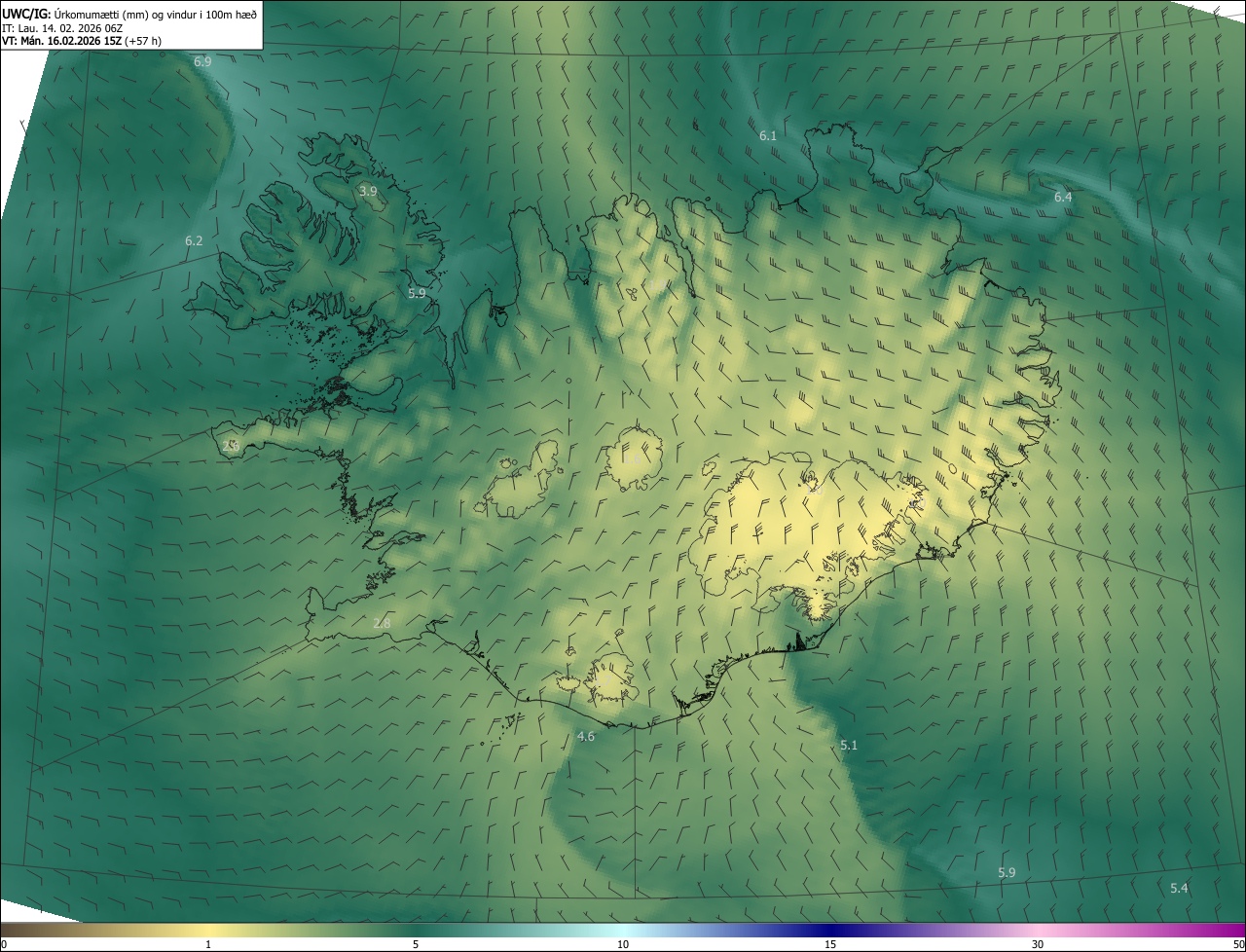
Task: Click the 5 tick on the color scale
Action: pos(416,945)
